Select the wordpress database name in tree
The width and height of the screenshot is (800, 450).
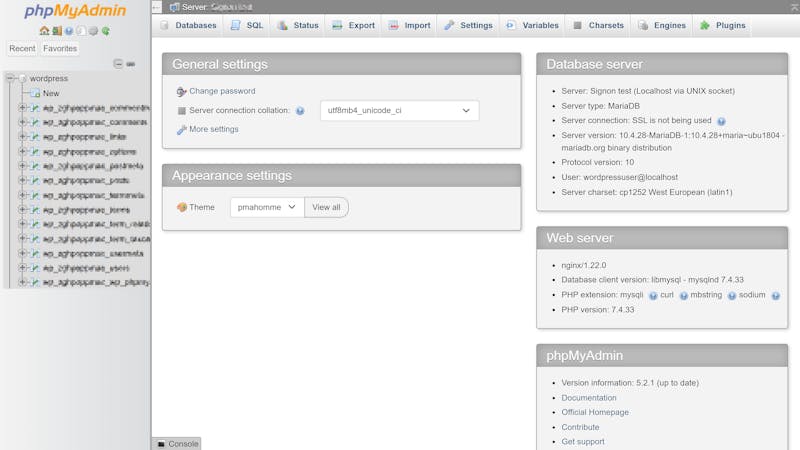click(x=48, y=79)
